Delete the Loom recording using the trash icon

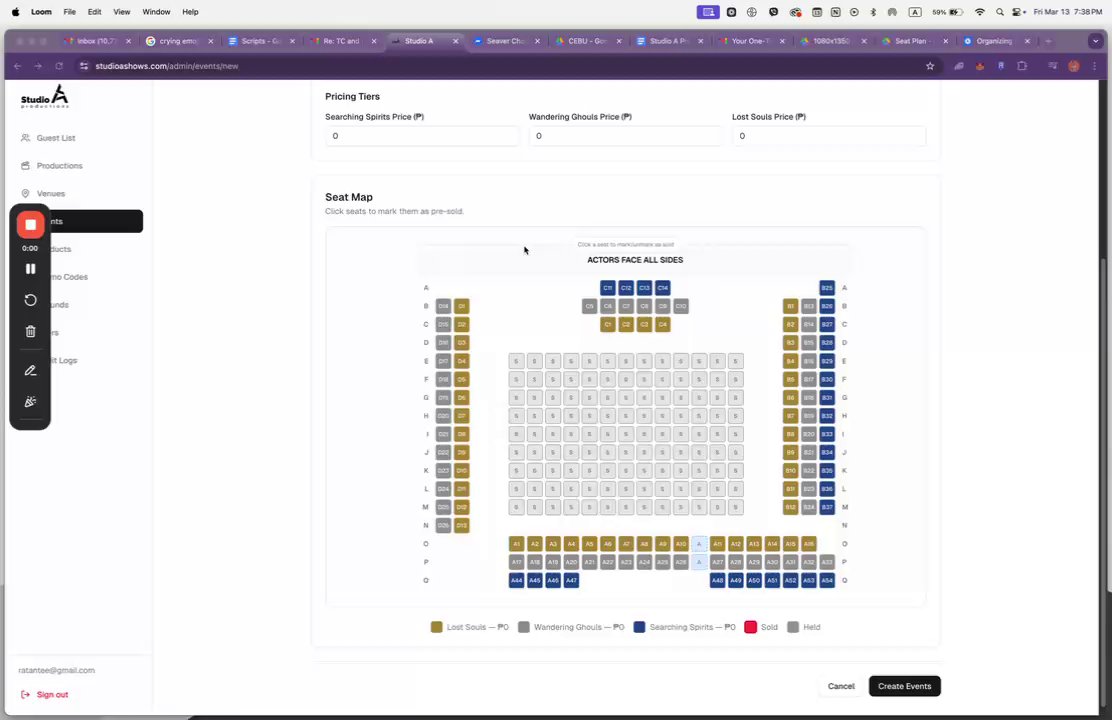(30, 331)
